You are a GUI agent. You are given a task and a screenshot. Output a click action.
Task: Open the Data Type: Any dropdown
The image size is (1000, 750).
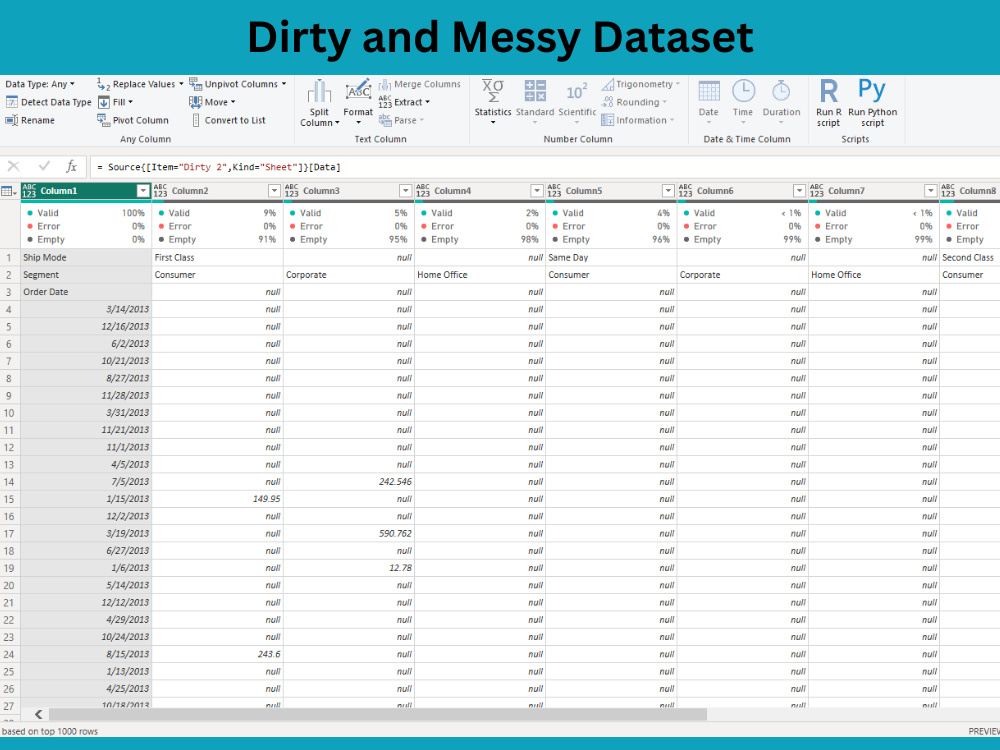pos(40,84)
